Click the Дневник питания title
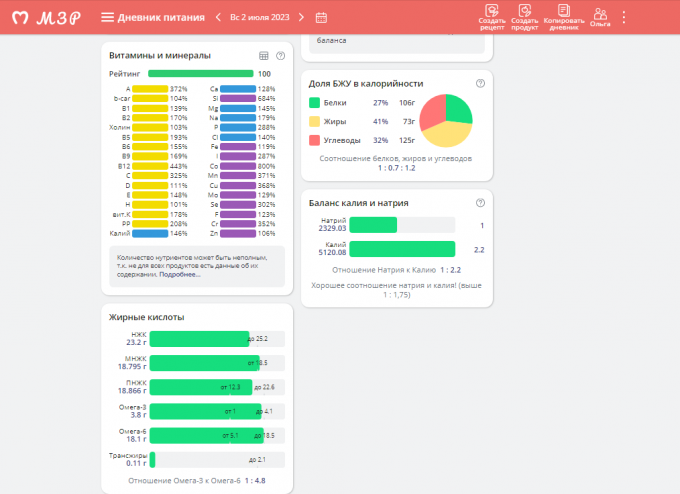Image resolution: width=680 pixels, height=494 pixels. click(163, 17)
